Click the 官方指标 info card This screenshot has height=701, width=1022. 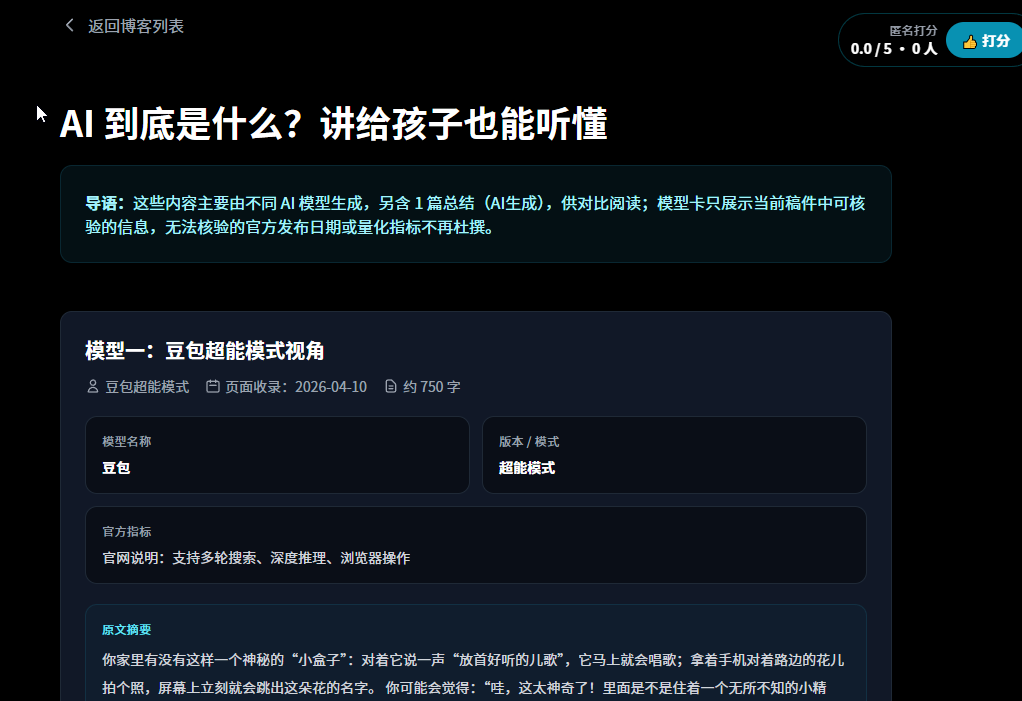point(475,545)
